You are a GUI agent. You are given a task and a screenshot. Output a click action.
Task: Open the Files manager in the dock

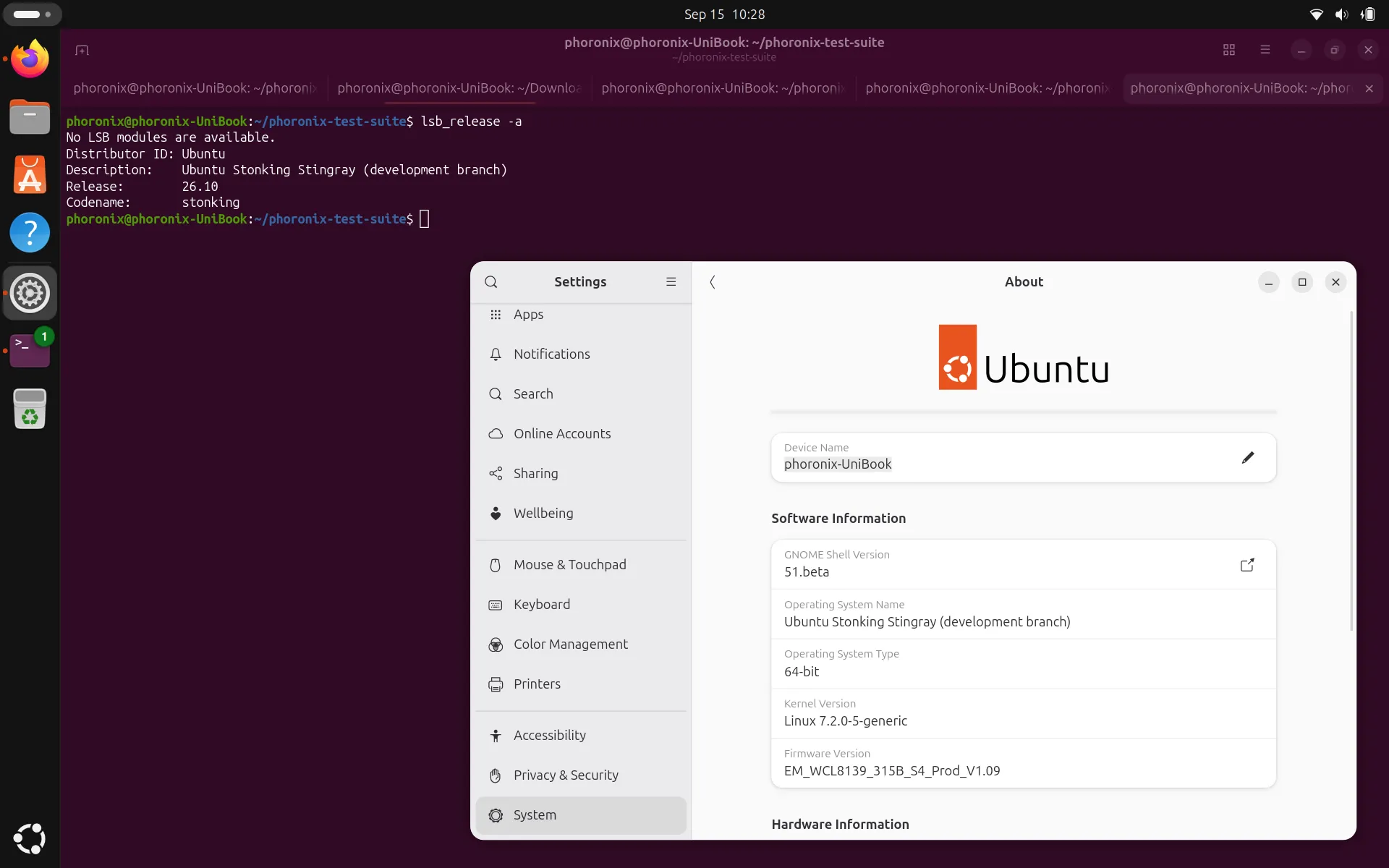[30, 116]
